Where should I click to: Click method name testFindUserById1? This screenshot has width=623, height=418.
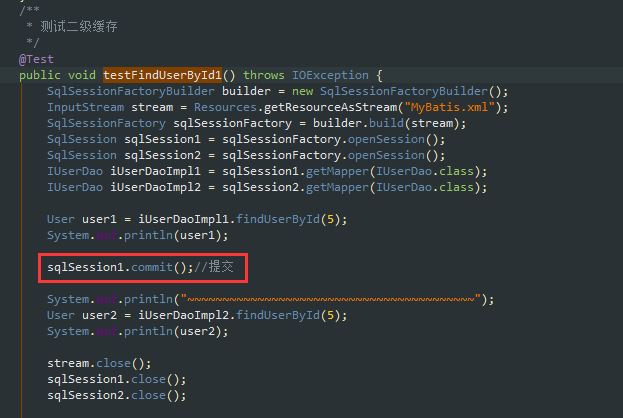click(163, 75)
